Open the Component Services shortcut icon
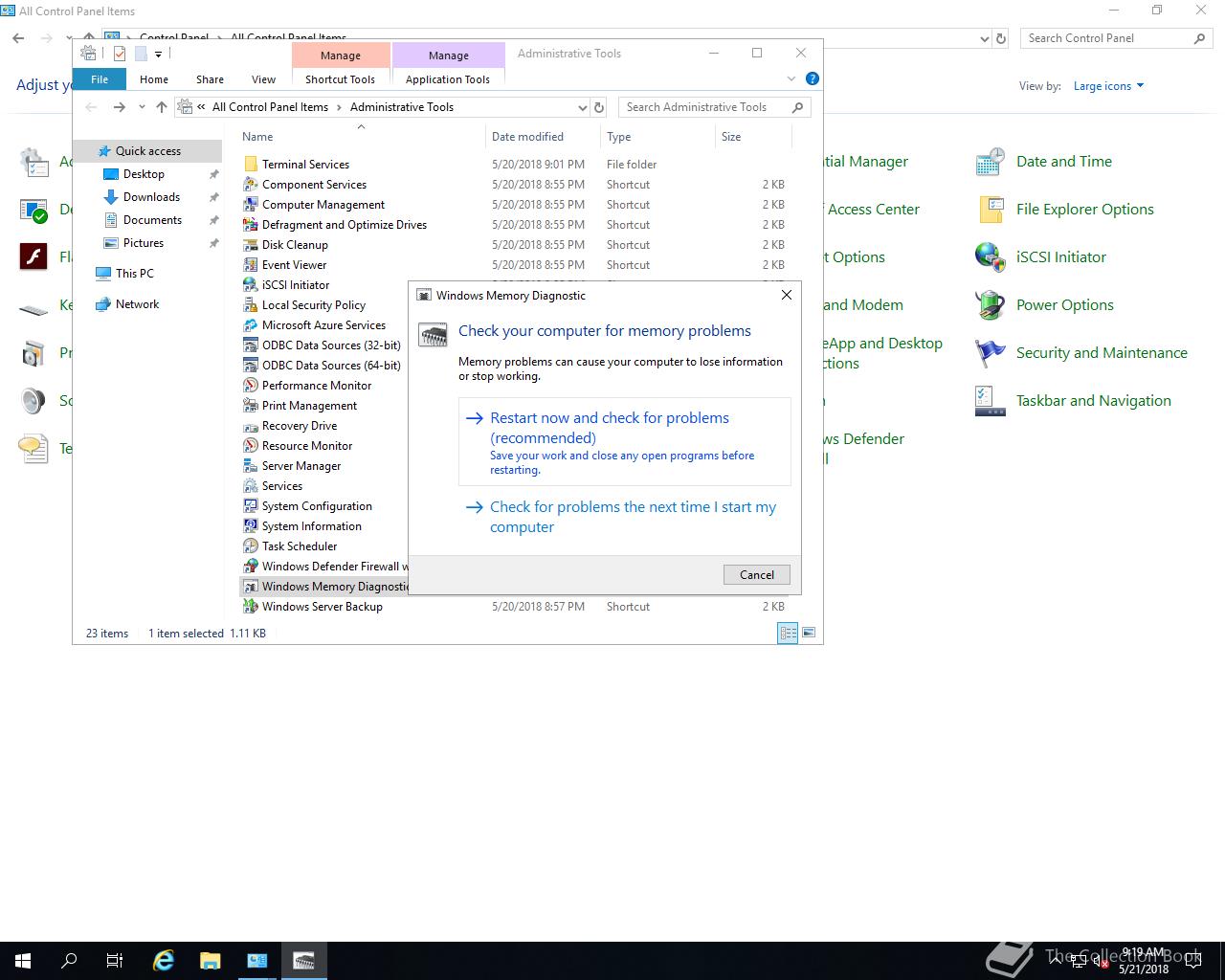 [251, 185]
